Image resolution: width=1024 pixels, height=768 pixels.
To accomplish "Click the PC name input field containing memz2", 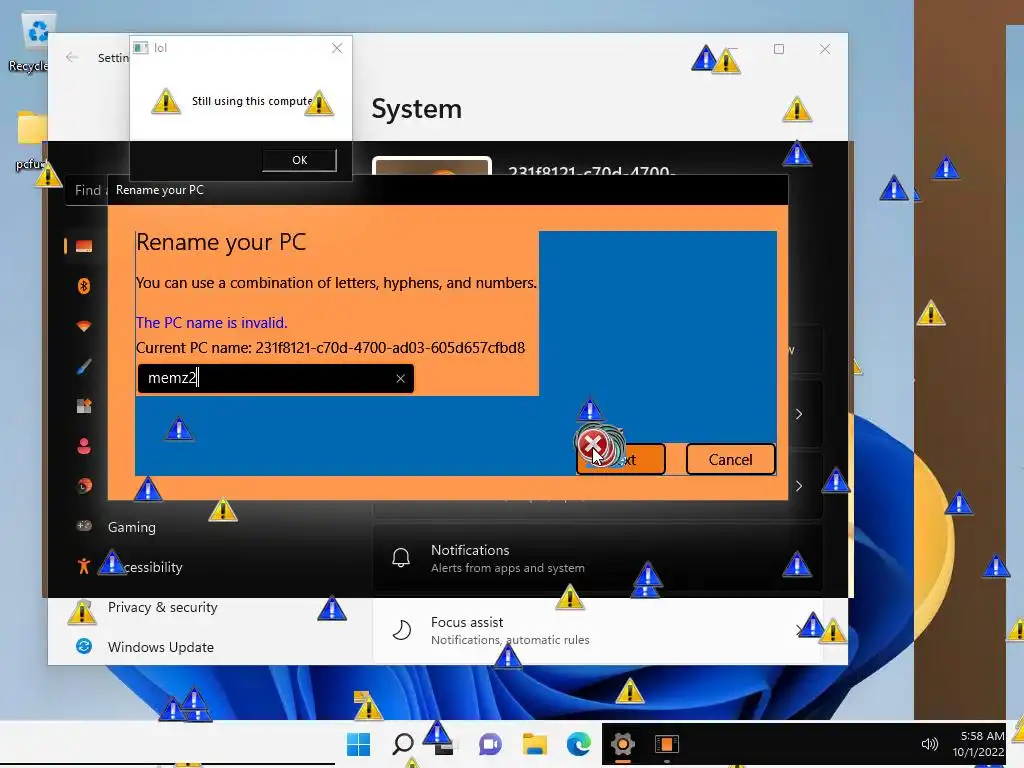I will tap(275, 378).
